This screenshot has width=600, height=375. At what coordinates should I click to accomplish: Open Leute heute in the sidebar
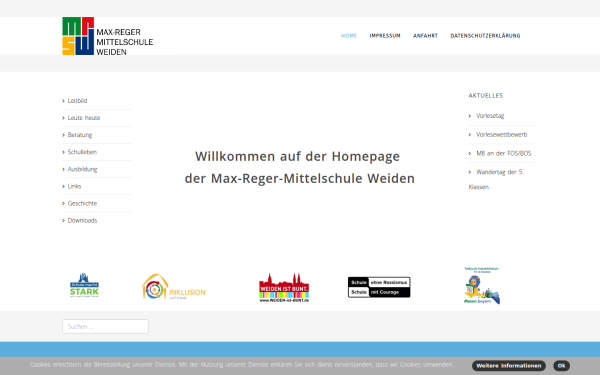coord(84,118)
